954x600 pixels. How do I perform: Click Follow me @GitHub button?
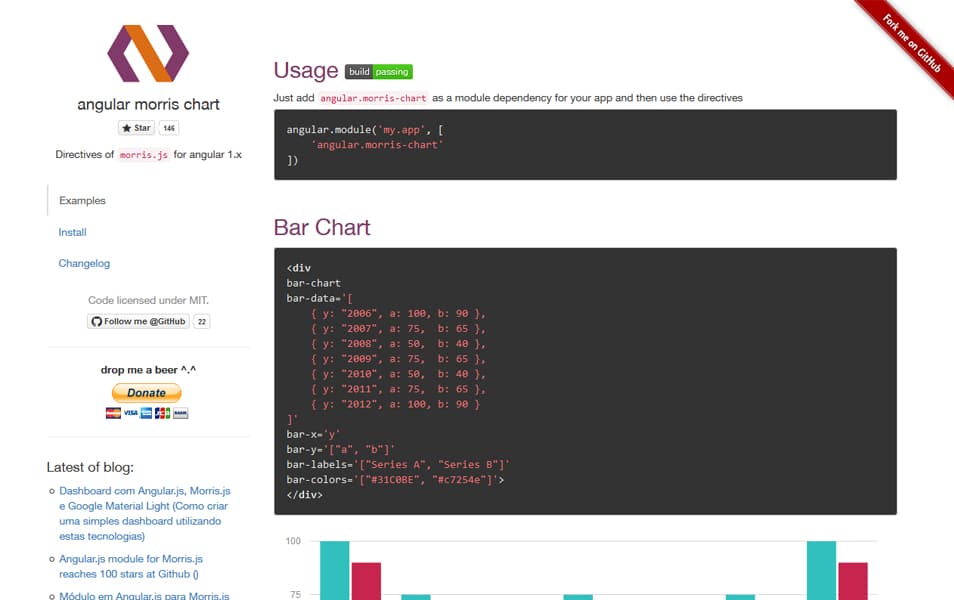click(x=138, y=321)
